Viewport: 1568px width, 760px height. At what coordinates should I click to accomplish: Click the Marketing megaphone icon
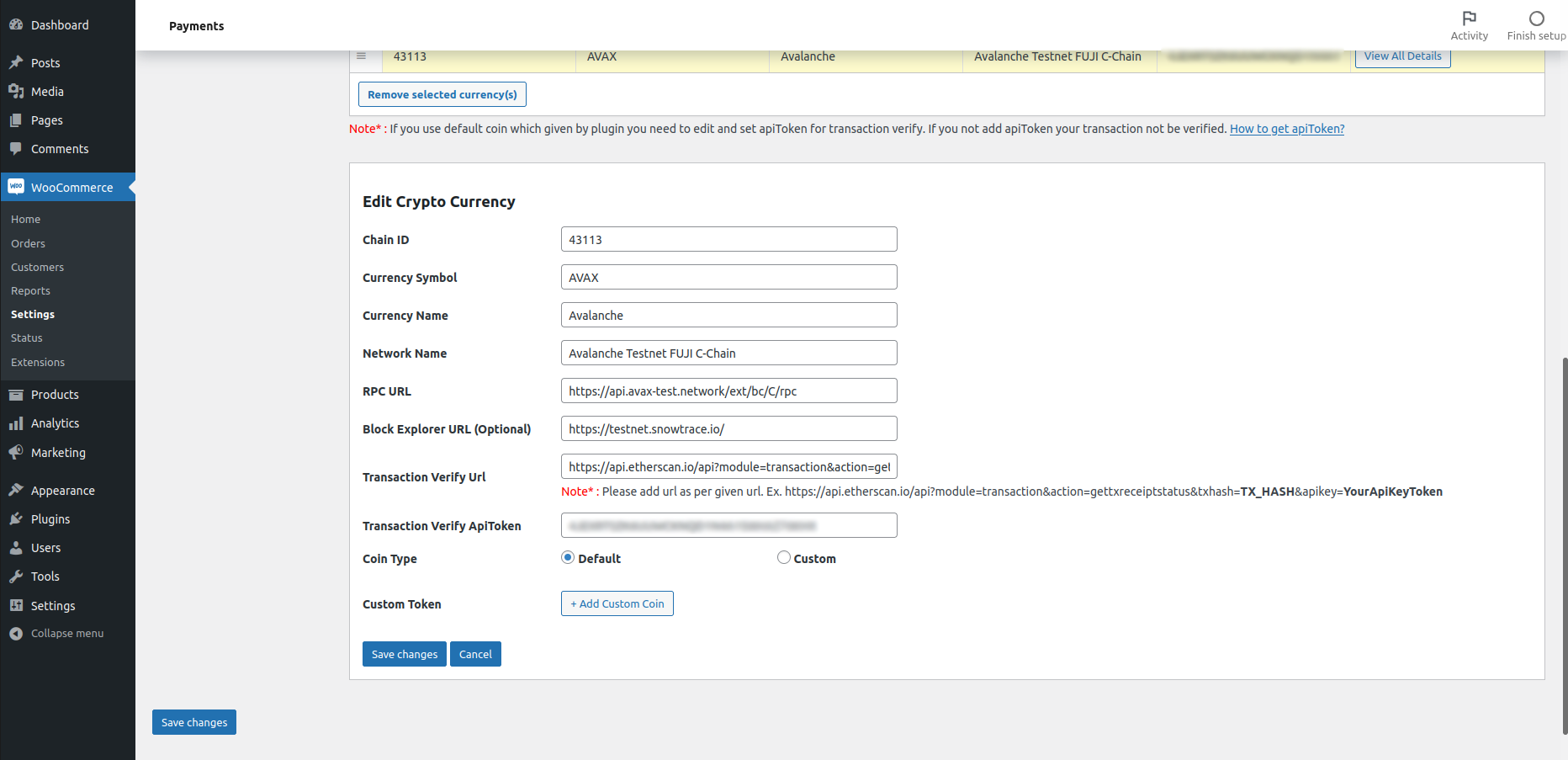[x=16, y=453]
